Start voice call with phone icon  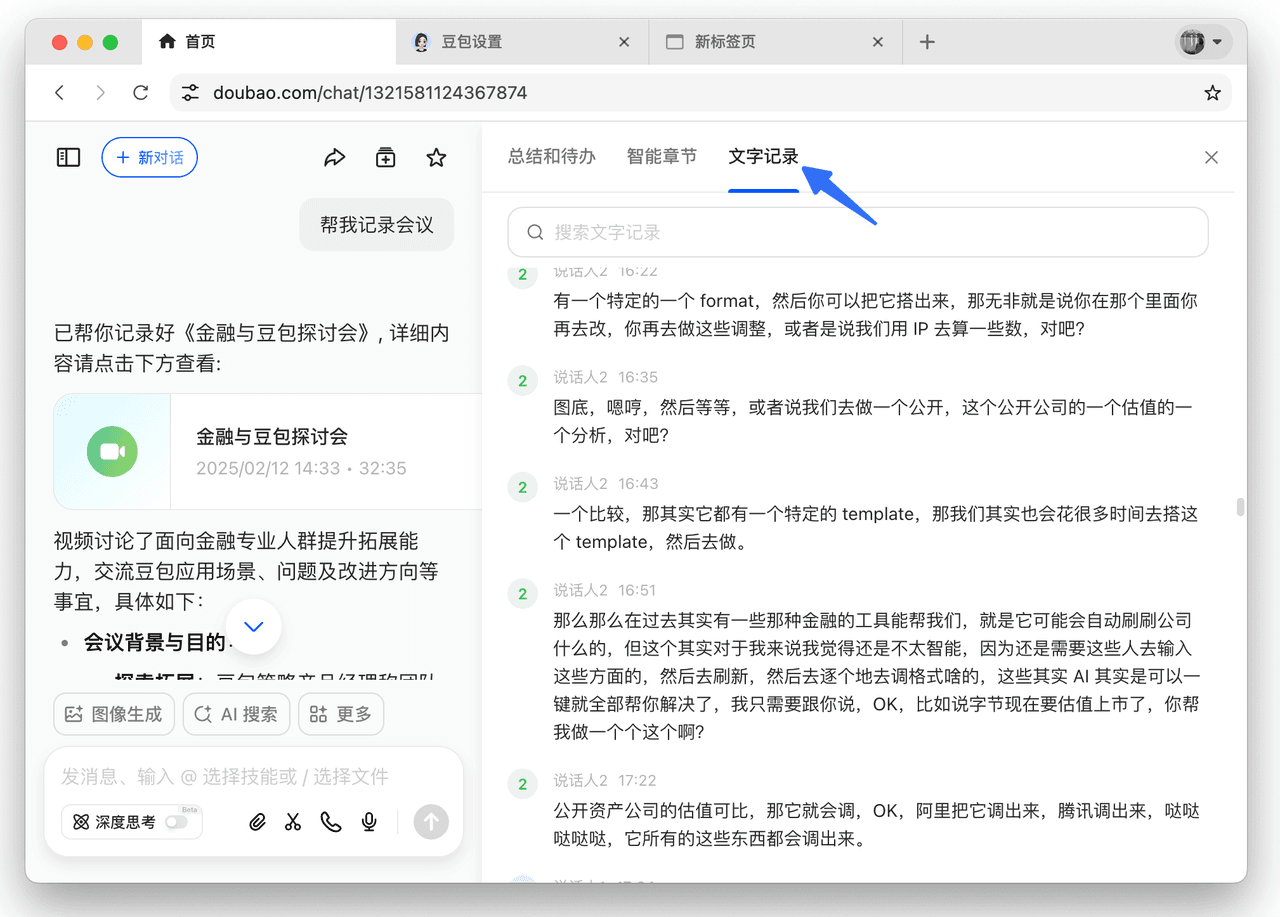point(331,822)
